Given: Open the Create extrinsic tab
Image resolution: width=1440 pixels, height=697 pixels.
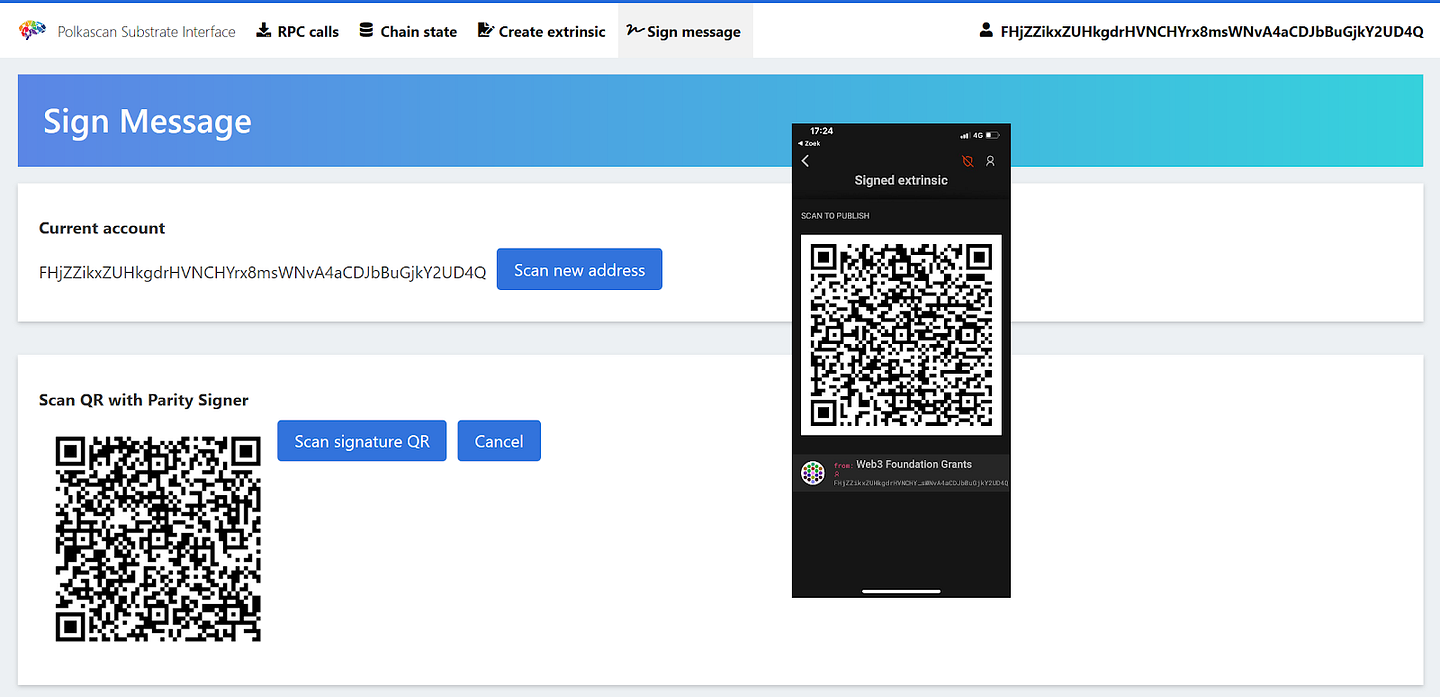Looking at the screenshot, I should pos(542,31).
